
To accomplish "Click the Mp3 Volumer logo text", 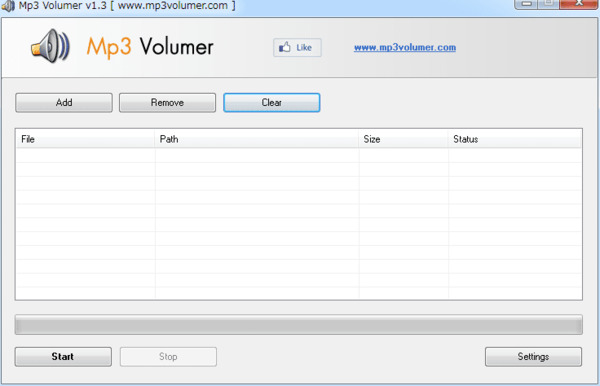I will 150,47.
